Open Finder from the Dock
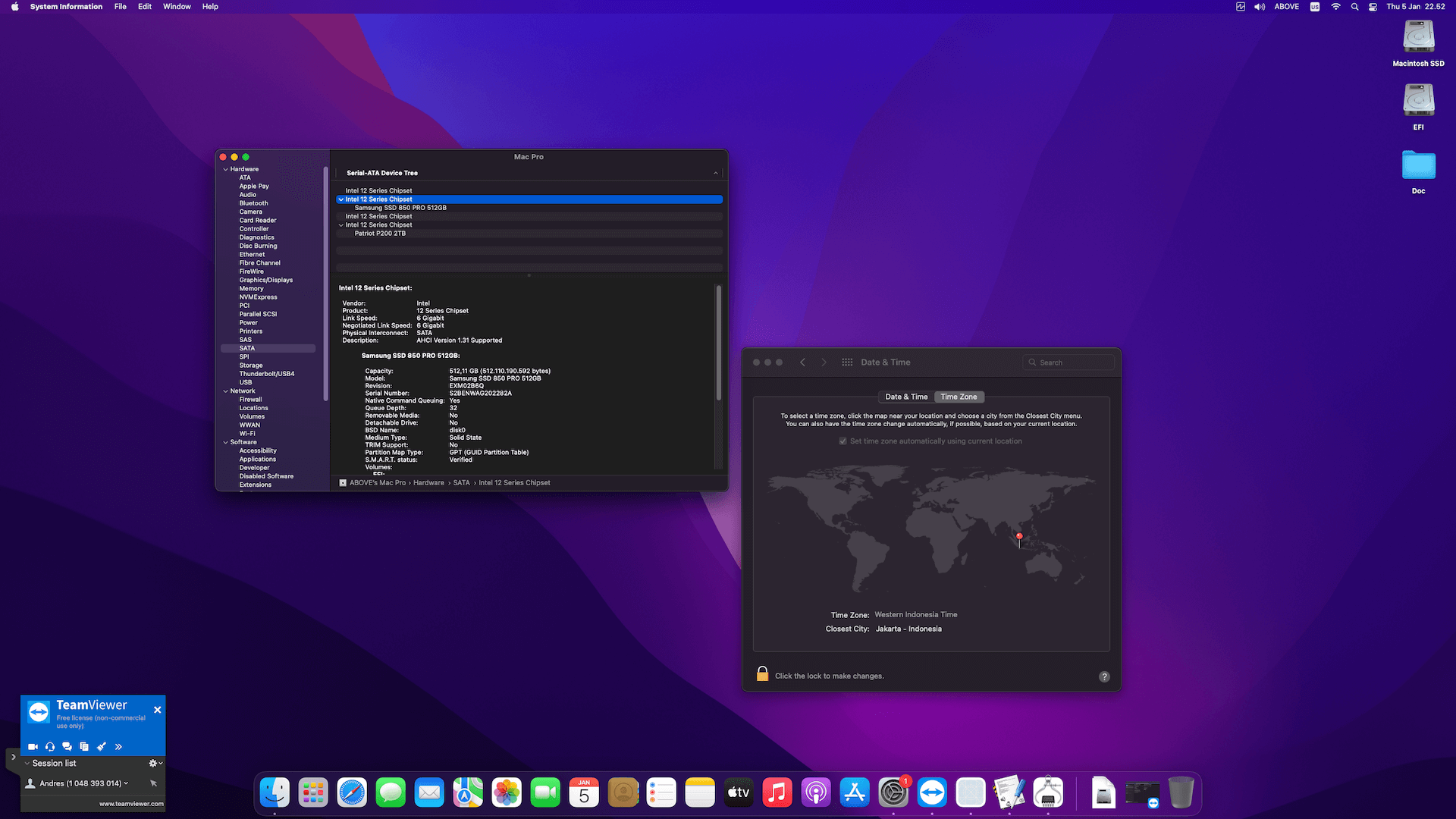 (275, 793)
